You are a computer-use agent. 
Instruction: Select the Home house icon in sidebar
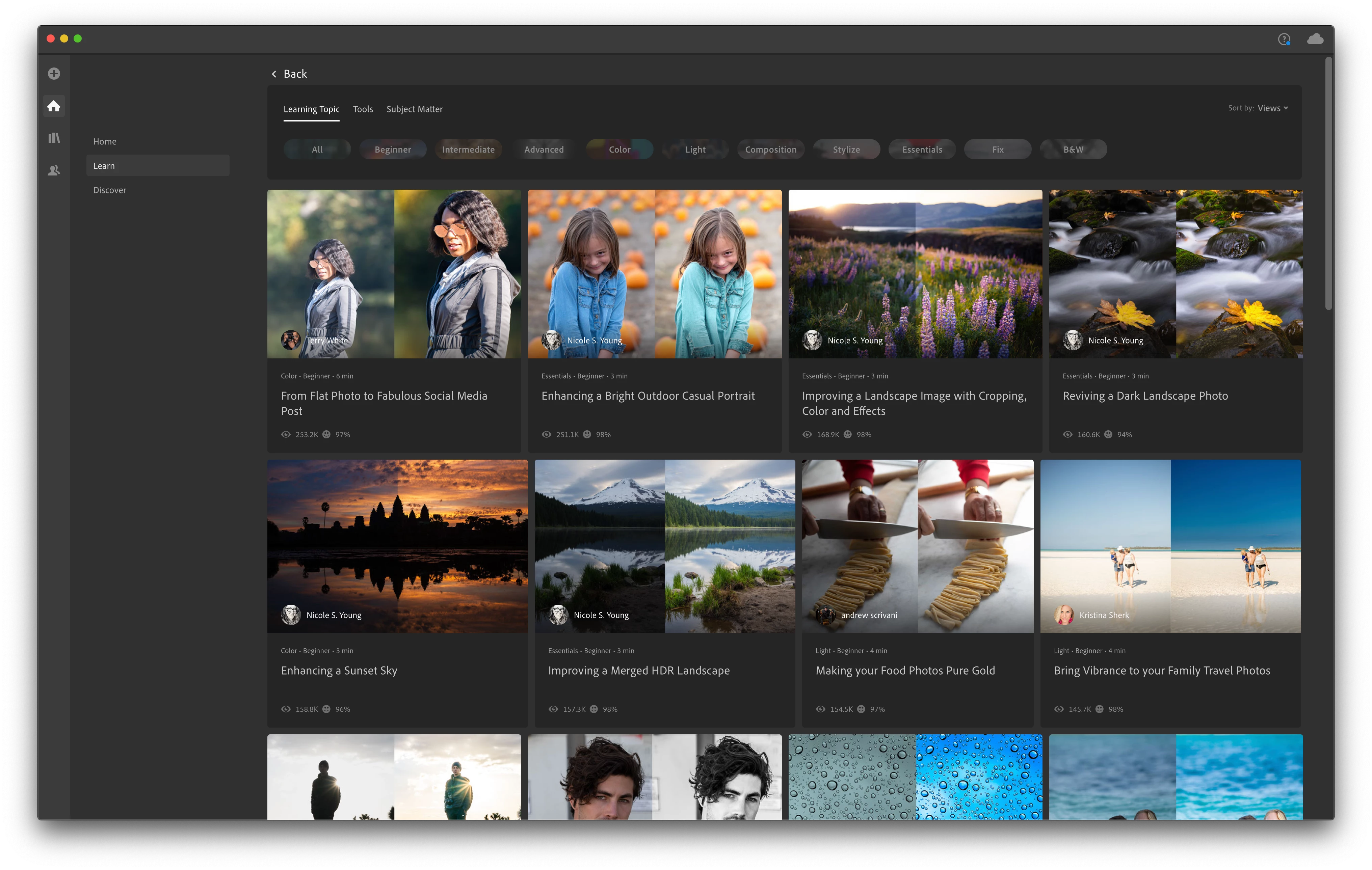(x=54, y=106)
